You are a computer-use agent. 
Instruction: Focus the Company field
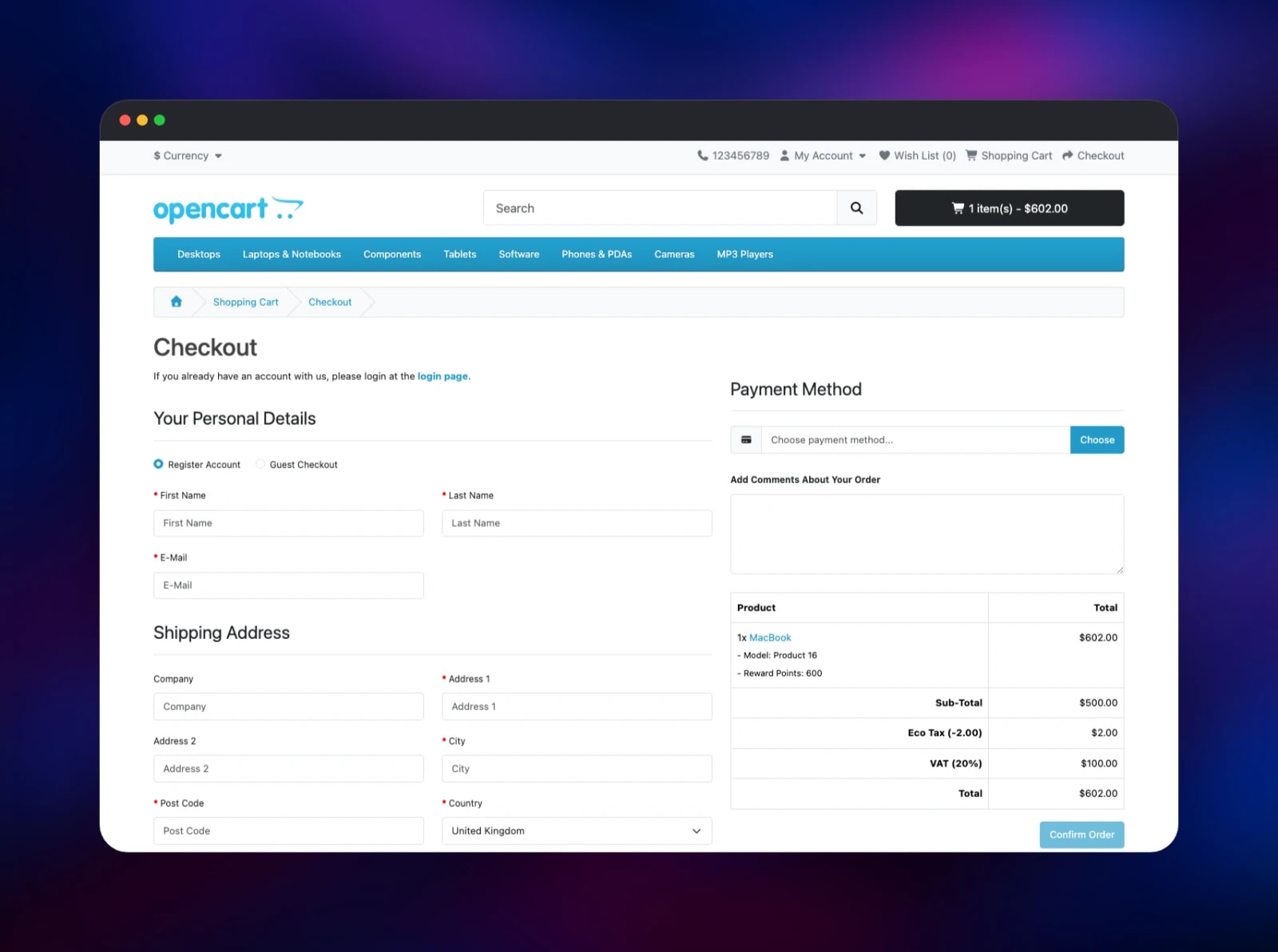click(x=288, y=707)
